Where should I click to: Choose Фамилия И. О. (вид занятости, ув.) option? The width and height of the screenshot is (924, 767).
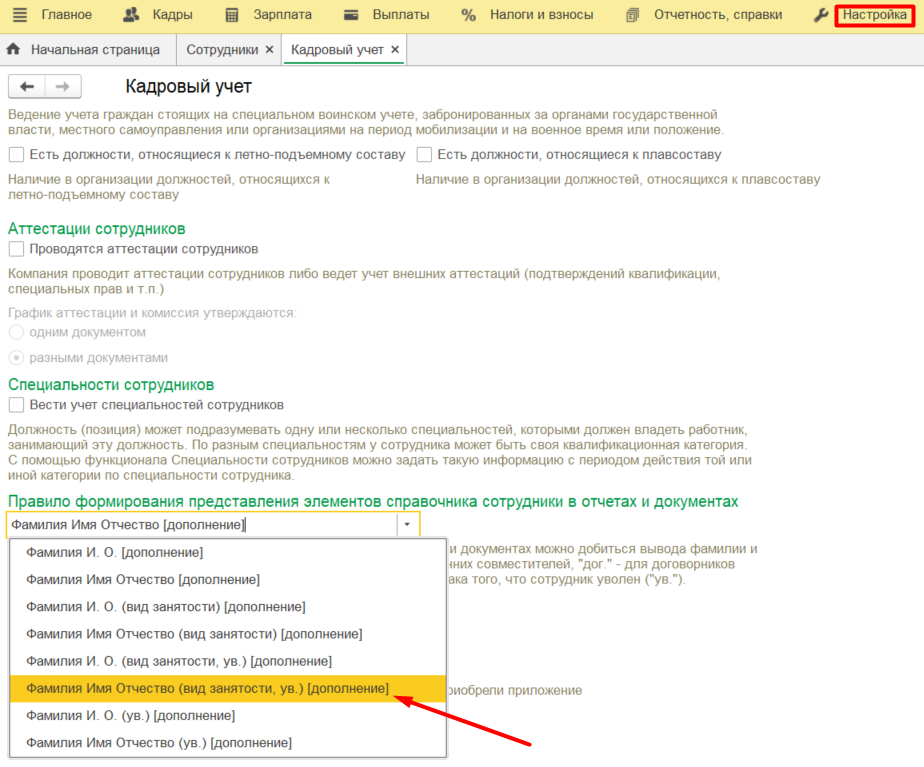pyautogui.click(x=228, y=661)
